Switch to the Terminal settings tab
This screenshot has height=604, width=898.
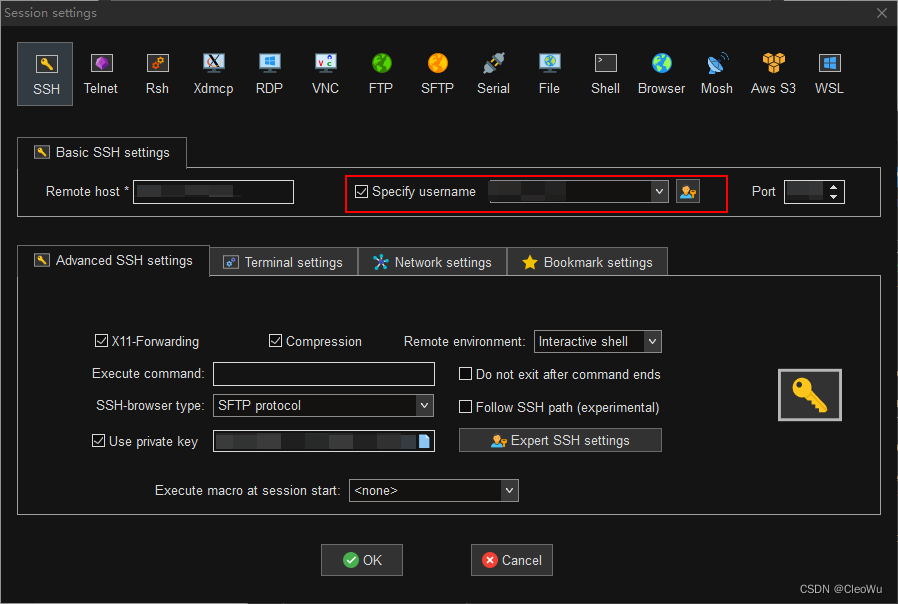283,262
